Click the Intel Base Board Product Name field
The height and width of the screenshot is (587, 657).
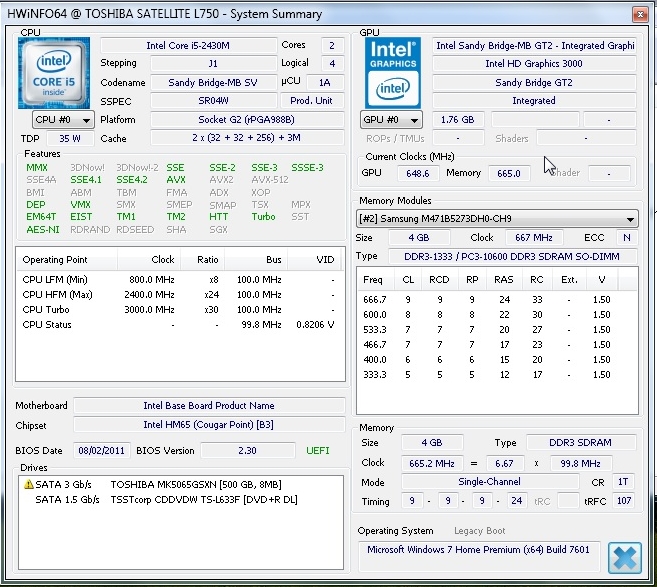click(x=209, y=406)
